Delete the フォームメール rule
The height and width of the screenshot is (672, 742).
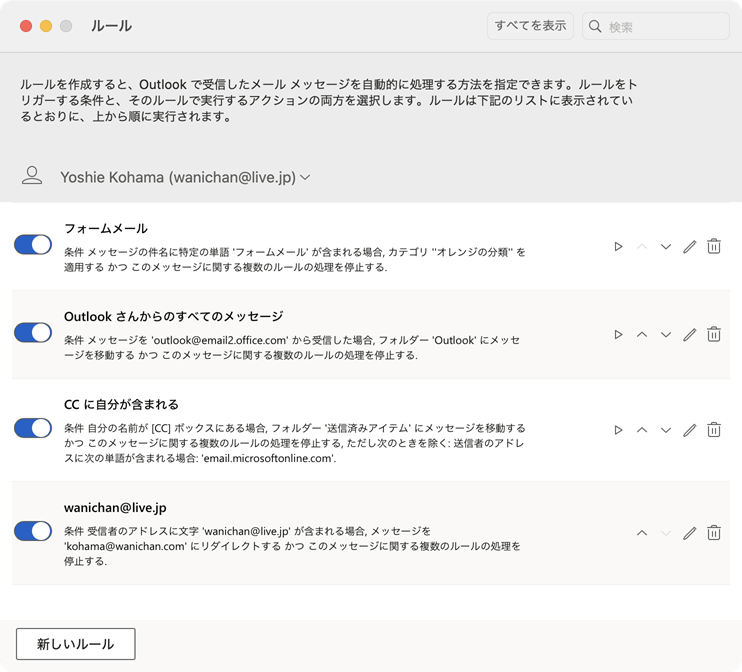(x=714, y=246)
